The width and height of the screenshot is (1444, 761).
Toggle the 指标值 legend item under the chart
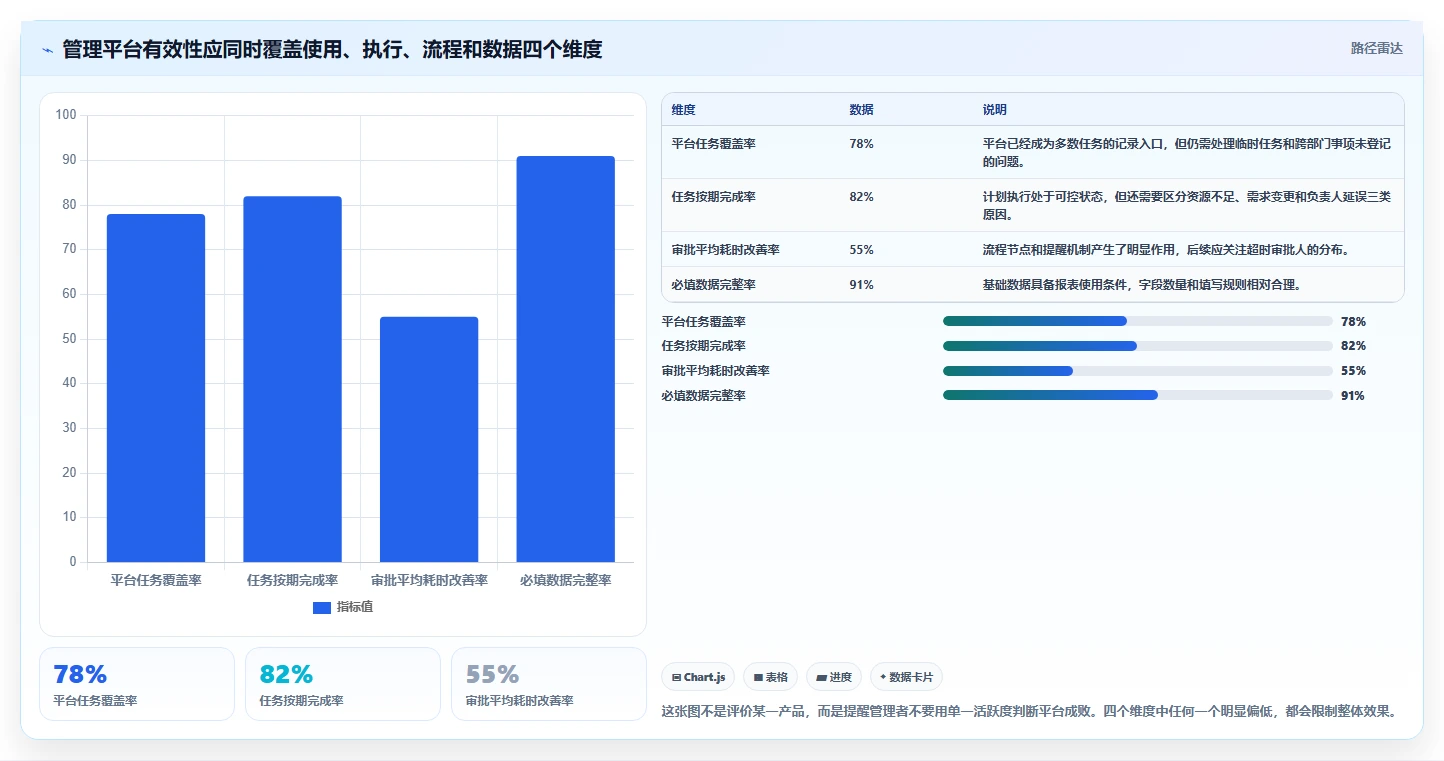(343, 607)
